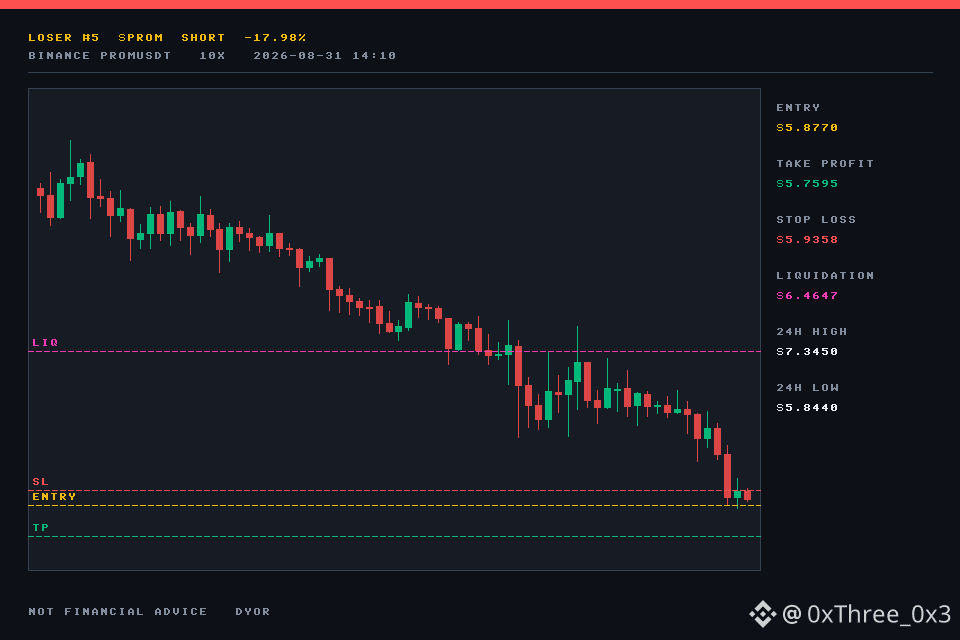Click the ENTRY heading in side panel
Viewport: 960px width, 640px height.
point(798,108)
